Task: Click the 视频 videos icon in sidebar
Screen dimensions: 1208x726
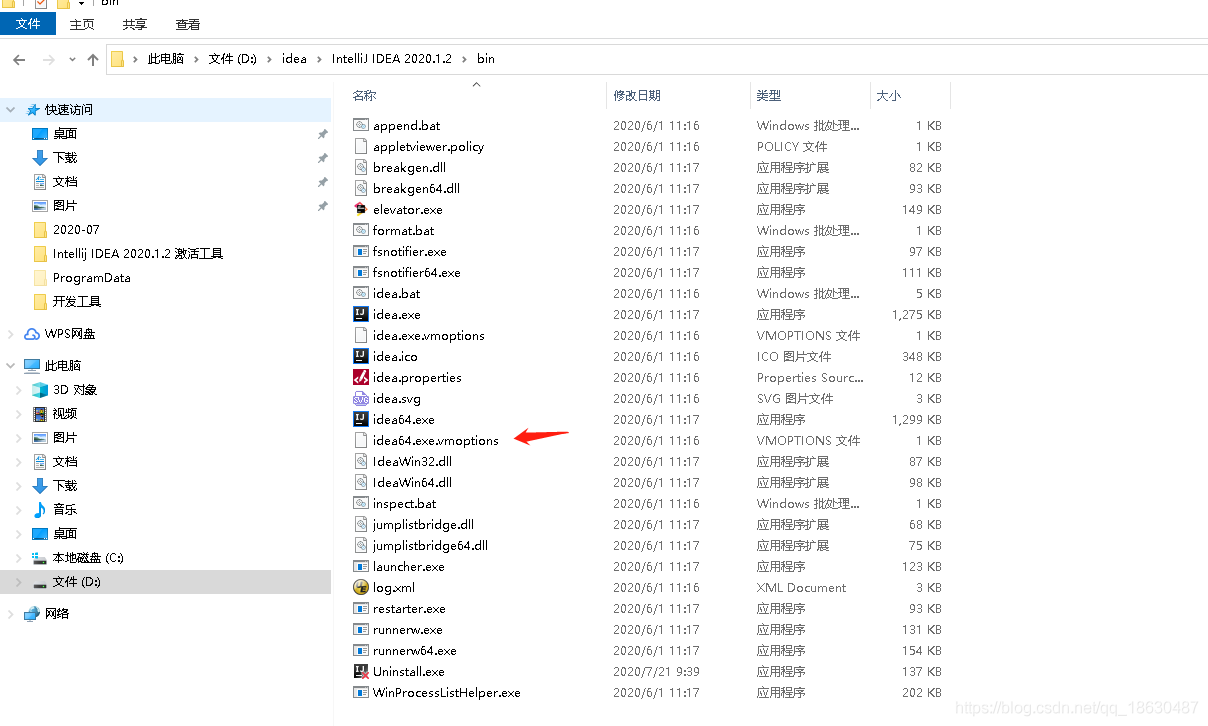Action: click(40, 413)
